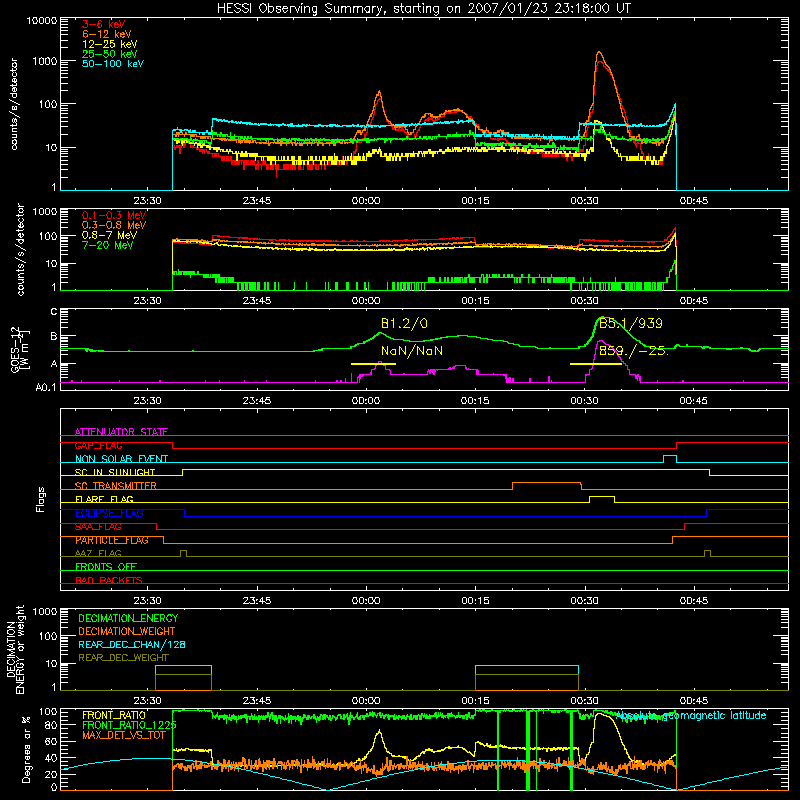
Task: Click the 0.3-0.8 MeV legend entry
Action: click(114, 225)
